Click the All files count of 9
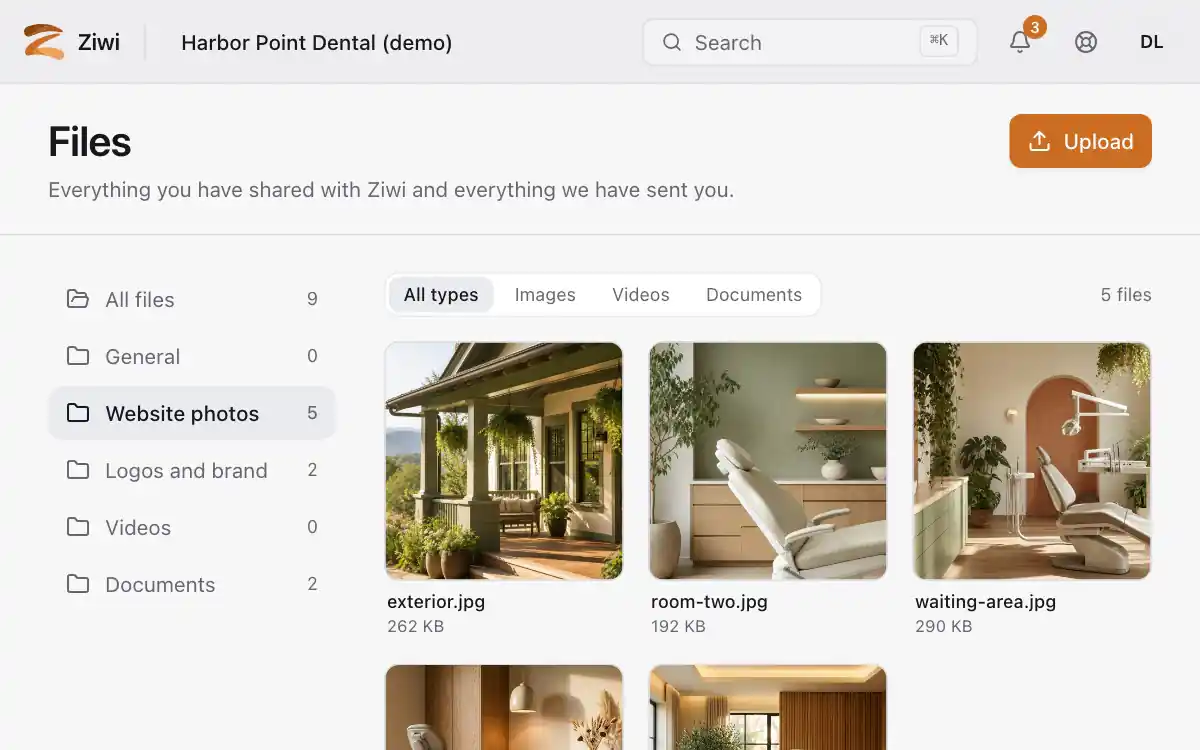1200x750 pixels. click(x=312, y=299)
